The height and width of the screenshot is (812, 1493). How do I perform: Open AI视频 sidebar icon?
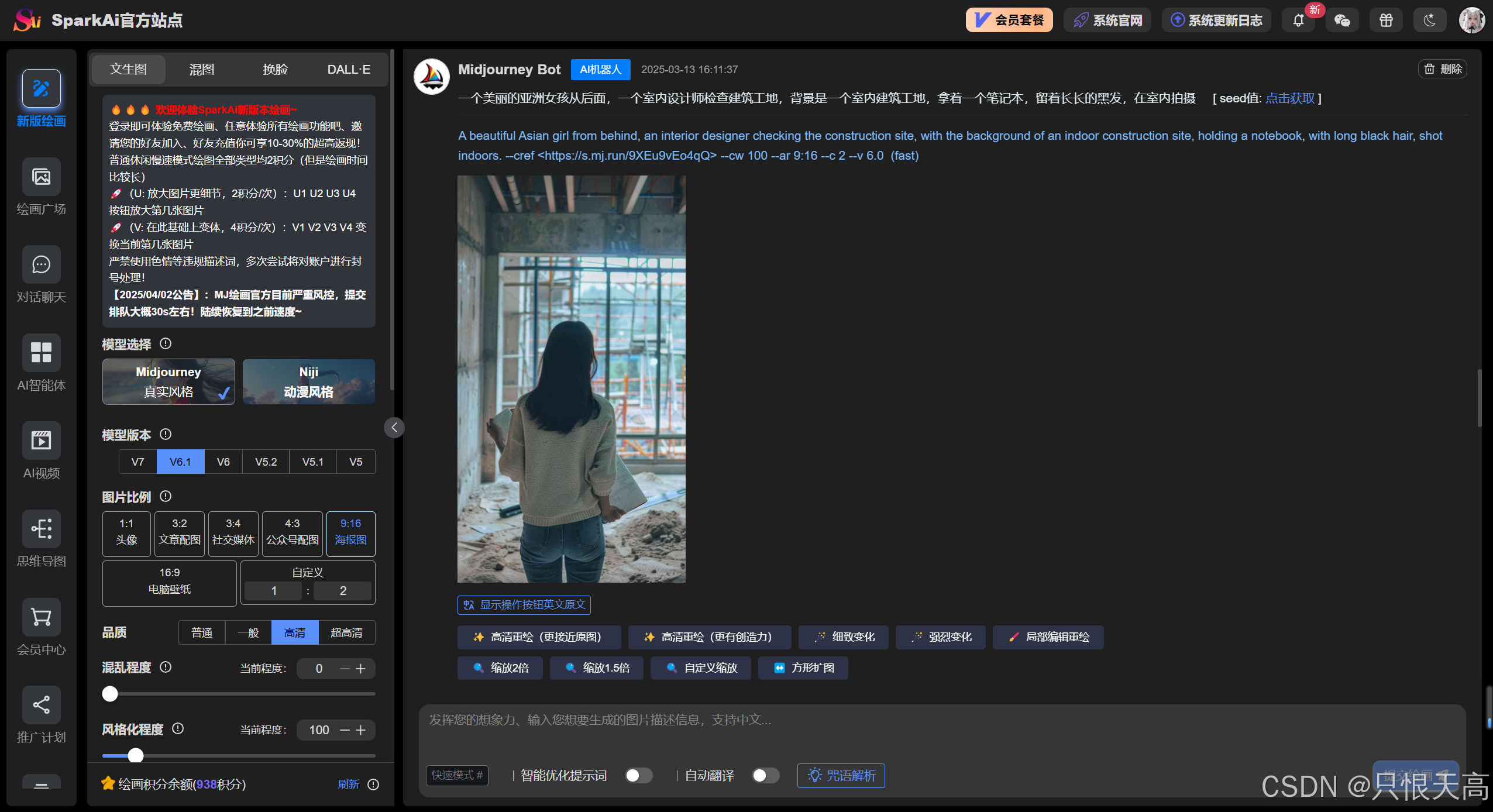point(41,441)
